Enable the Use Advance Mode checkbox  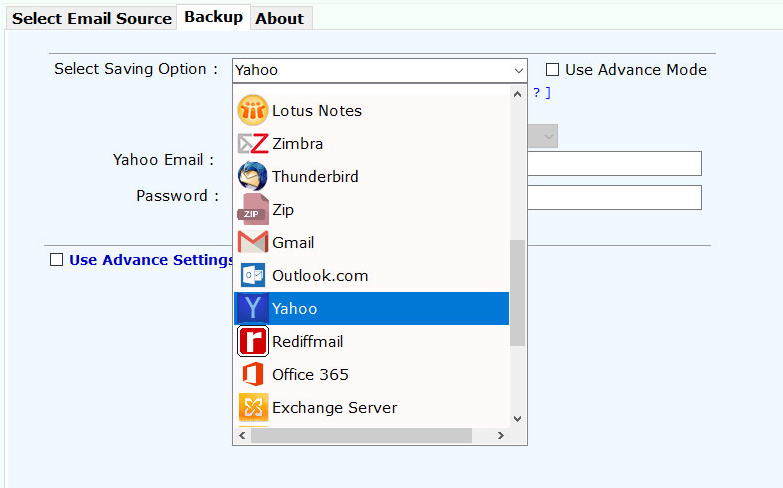click(x=552, y=70)
